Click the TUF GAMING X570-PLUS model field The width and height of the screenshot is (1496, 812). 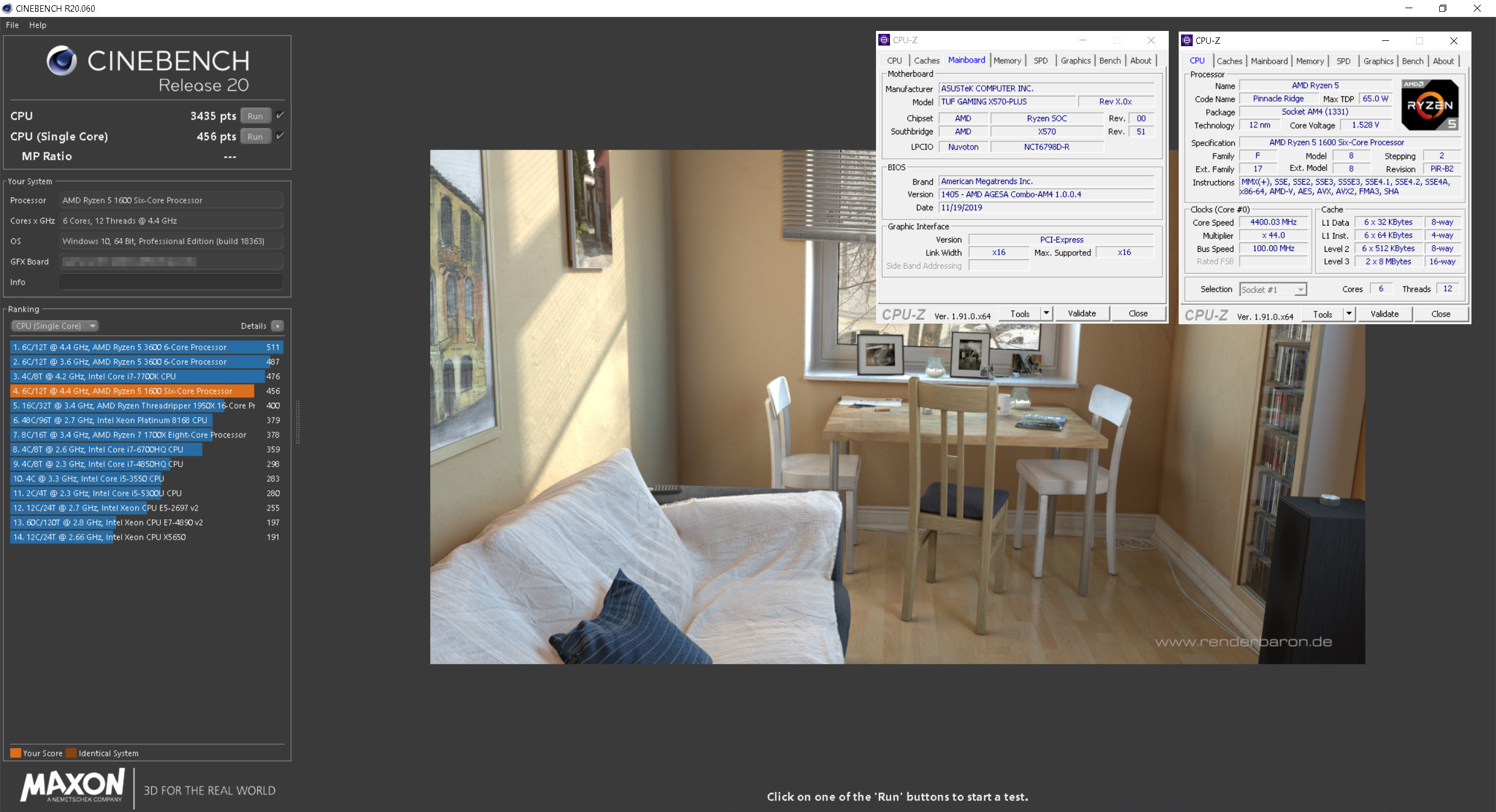coord(1006,102)
